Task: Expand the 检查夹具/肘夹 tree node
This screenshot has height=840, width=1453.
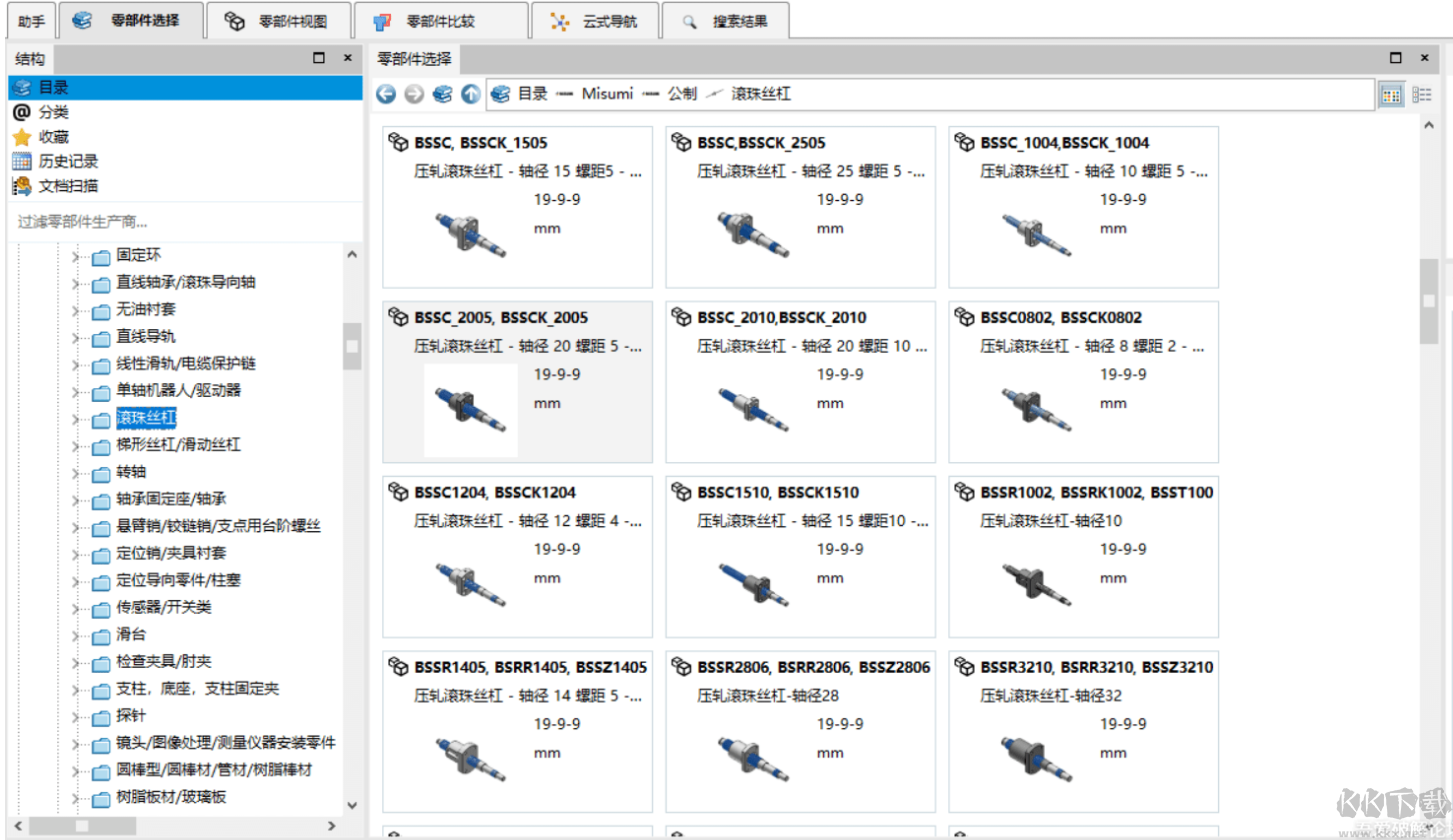Action: pyautogui.click(x=75, y=662)
